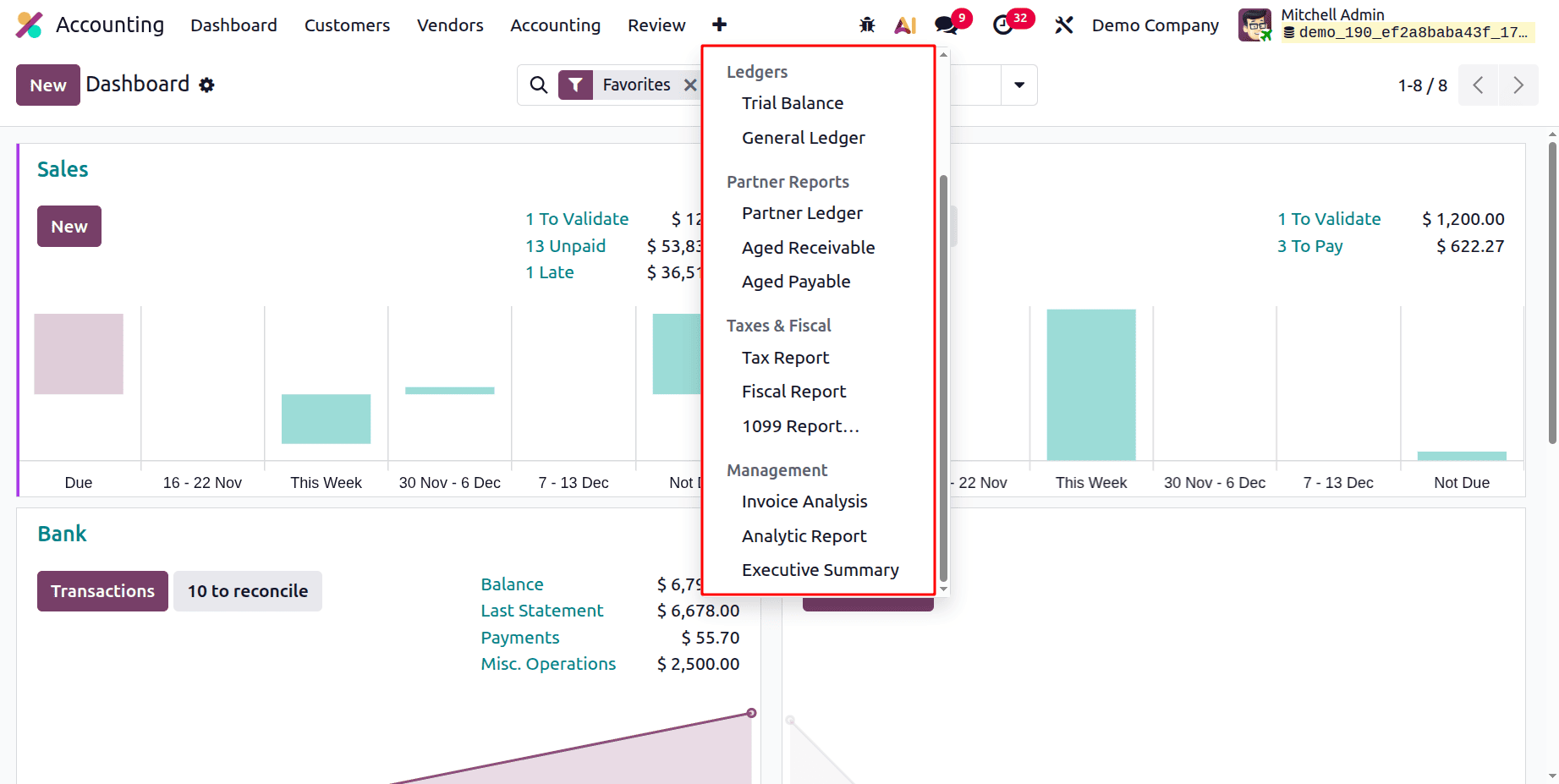Viewport: 1559px width, 784px height.
Task: Click the $ 6,678.00 amount
Action: [x=698, y=611]
